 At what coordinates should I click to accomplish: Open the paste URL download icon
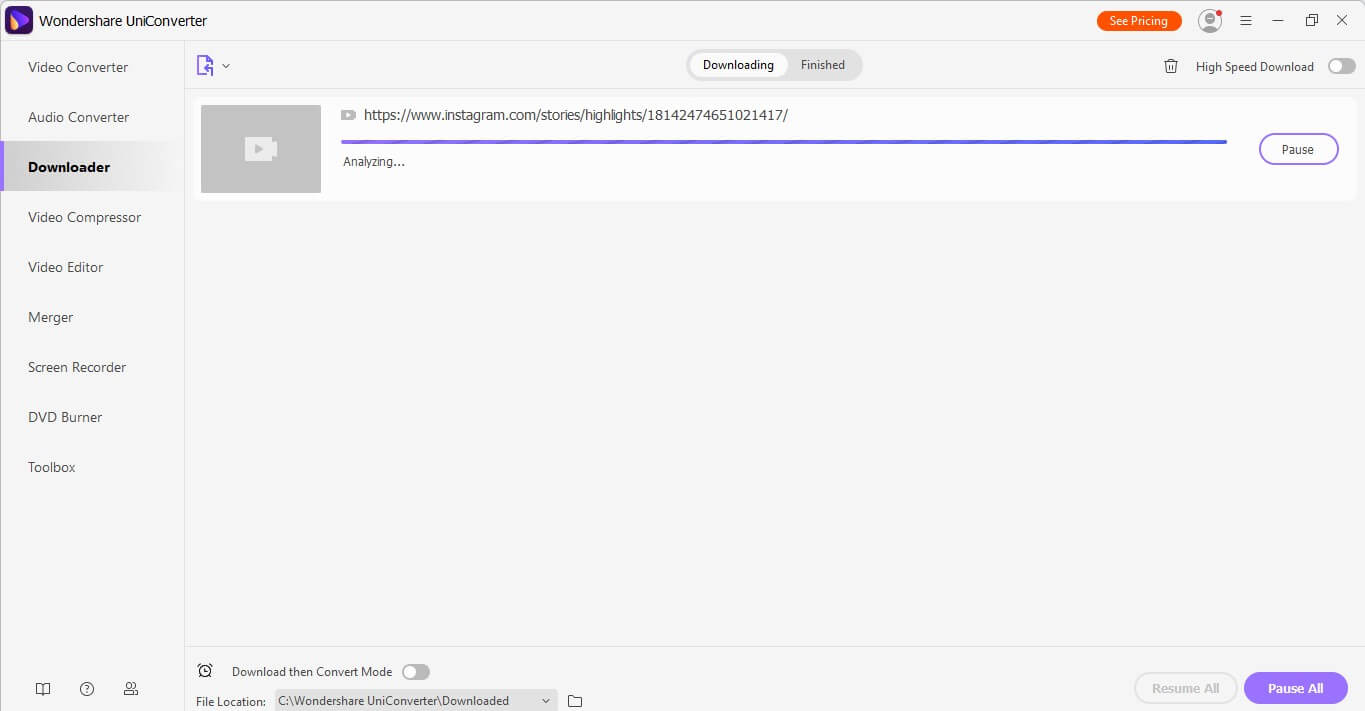[205, 66]
